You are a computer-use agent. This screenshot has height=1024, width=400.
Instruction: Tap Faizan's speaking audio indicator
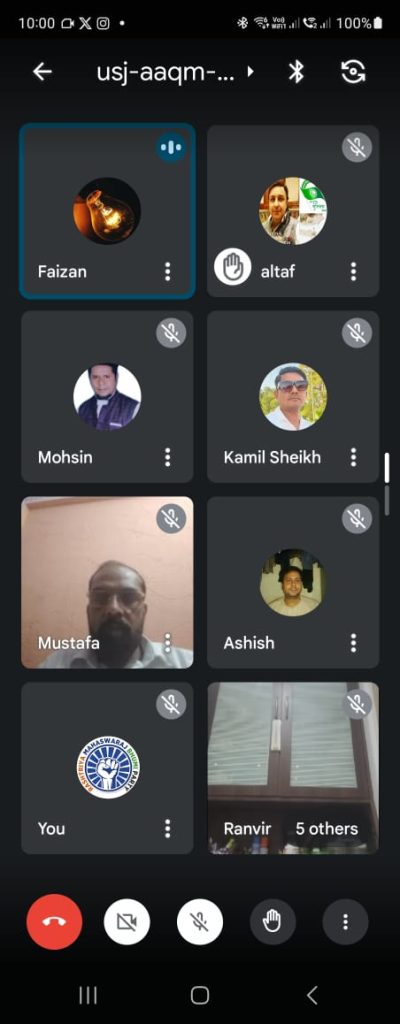(x=171, y=148)
